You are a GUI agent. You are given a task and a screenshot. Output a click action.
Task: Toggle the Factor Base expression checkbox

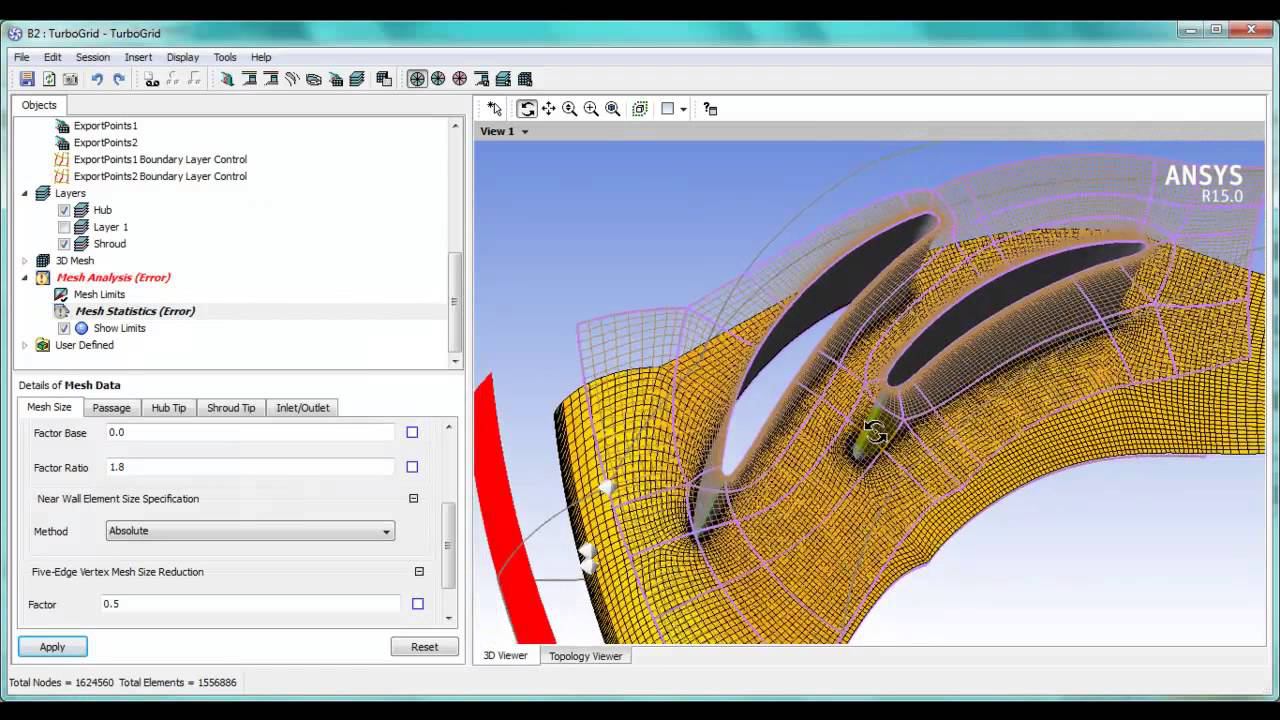(412, 432)
